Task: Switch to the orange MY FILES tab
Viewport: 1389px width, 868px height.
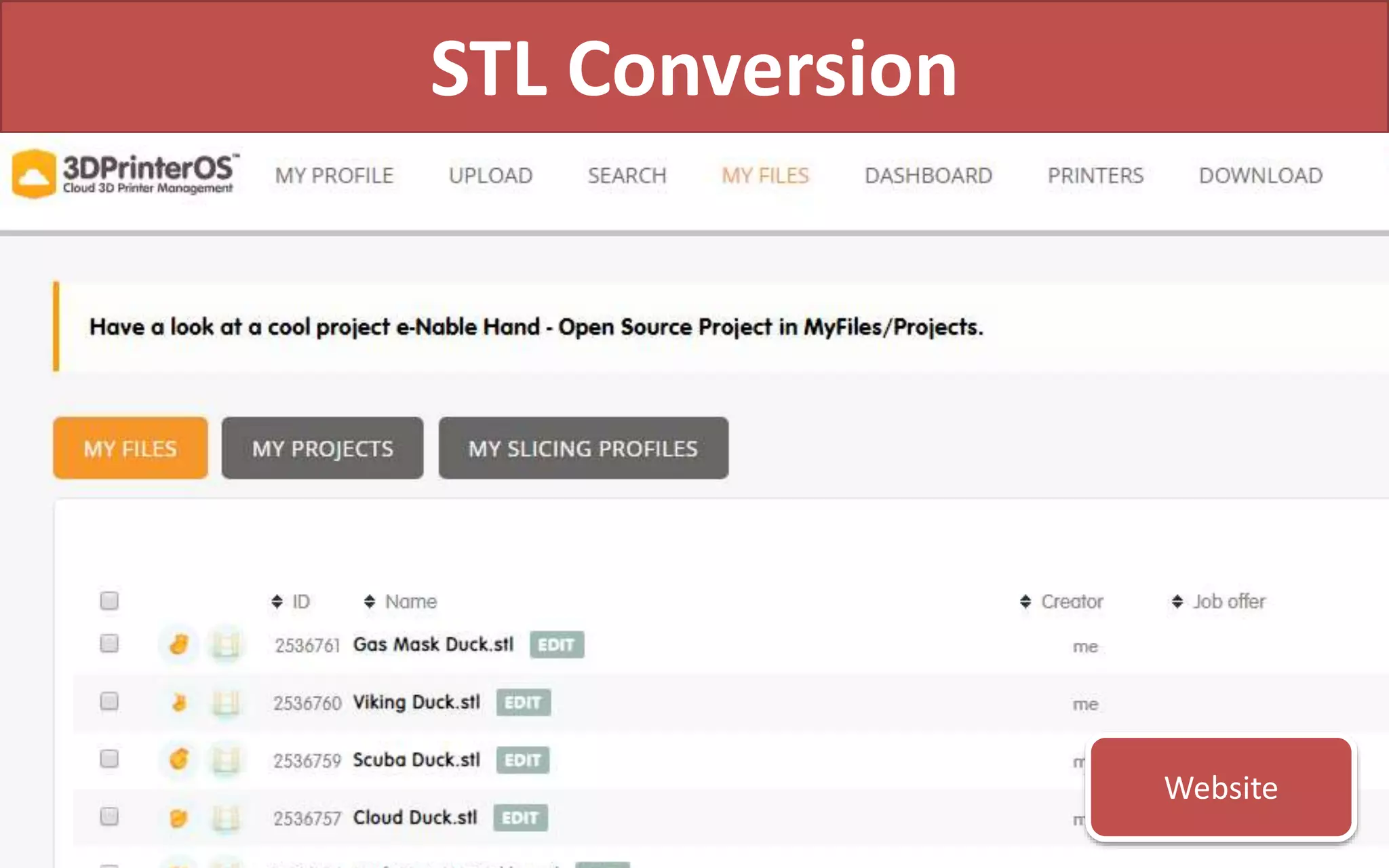Action: point(130,448)
